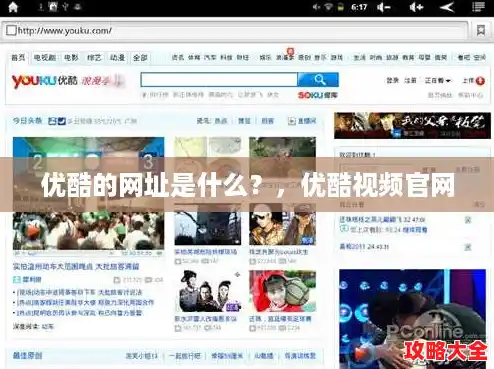The width and height of the screenshot is (494, 369).
Task: Tap the volume up icon
Action: pos(416,7)
